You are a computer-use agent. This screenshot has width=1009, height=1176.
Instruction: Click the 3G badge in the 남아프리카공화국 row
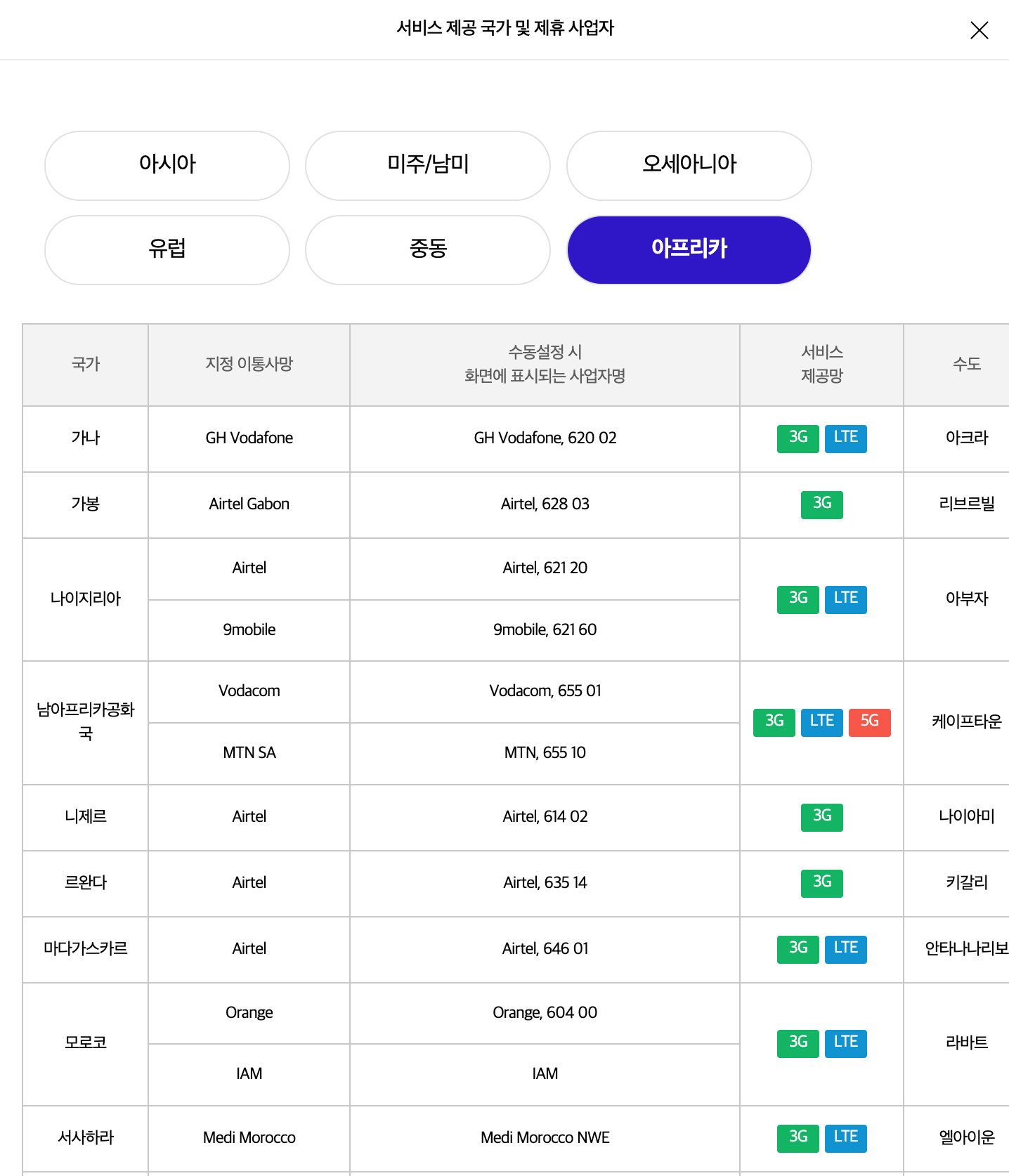[x=774, y=722]
